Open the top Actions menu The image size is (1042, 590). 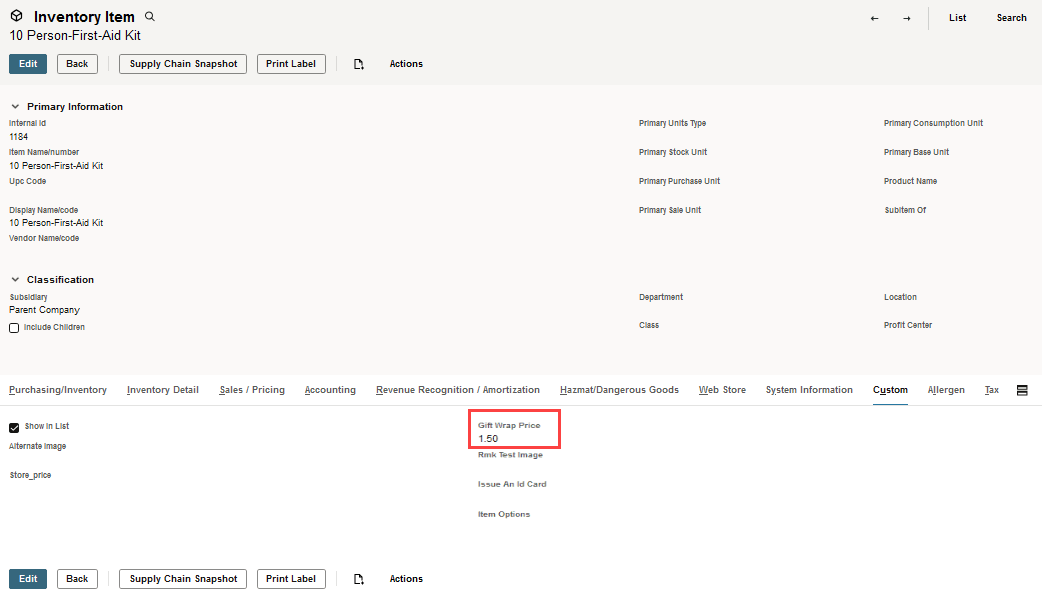406,64
